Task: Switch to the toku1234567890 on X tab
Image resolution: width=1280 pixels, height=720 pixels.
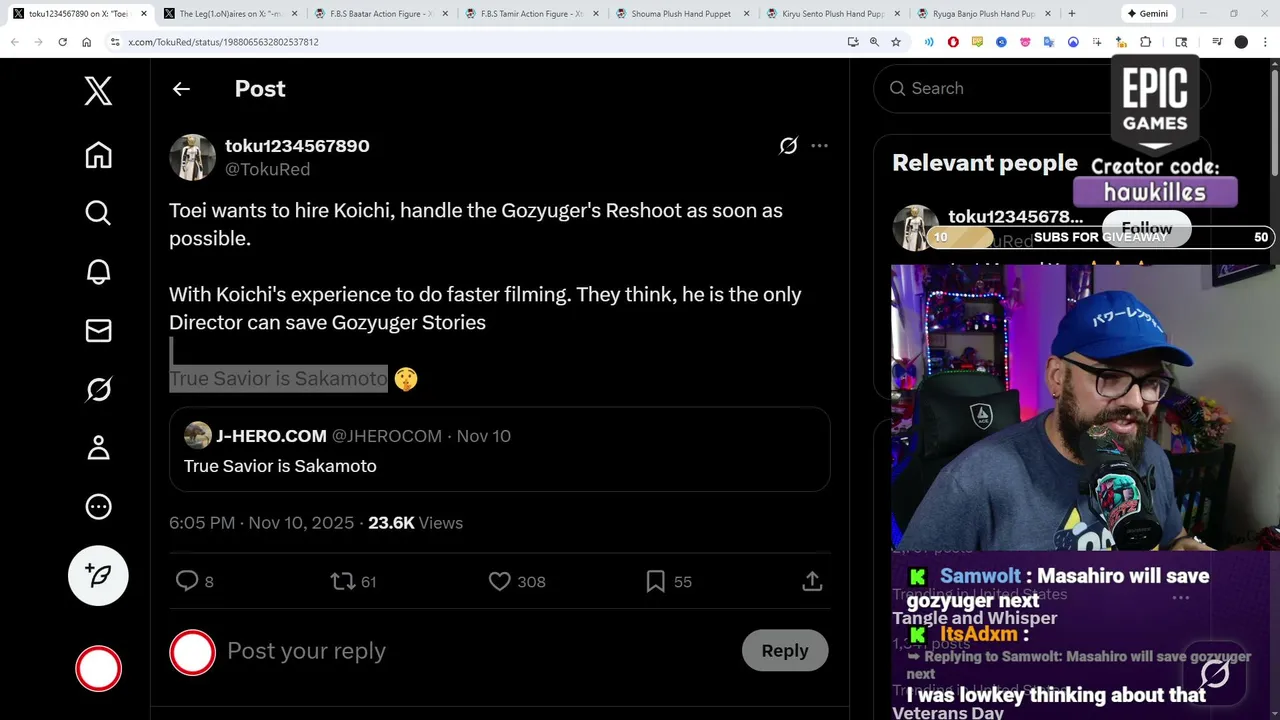Action: click(79, 14)
